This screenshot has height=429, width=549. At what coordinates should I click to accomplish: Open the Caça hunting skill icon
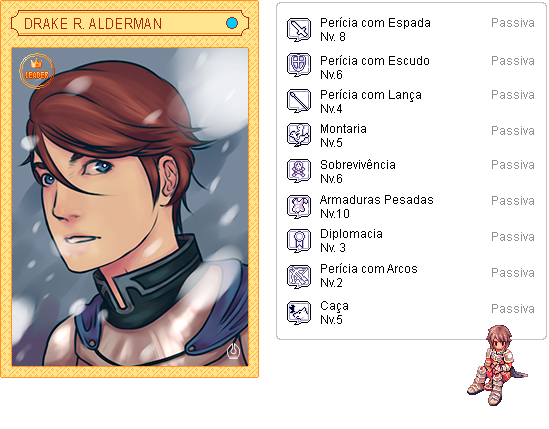(299, 312)
